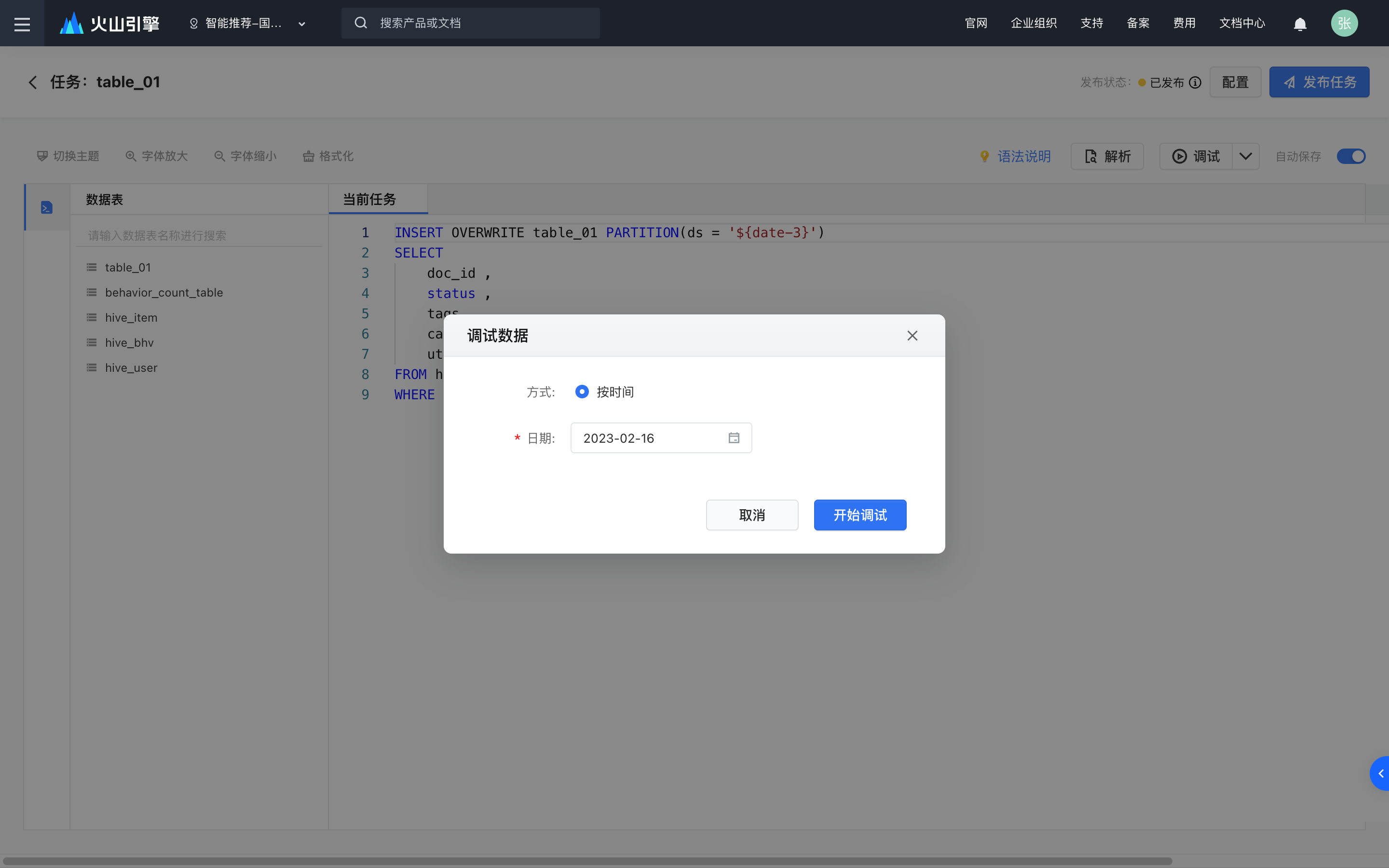Toggle the 自动保存 auto-save switch
Screen dimensions: 1389x868
click(x=1350, y=156)
